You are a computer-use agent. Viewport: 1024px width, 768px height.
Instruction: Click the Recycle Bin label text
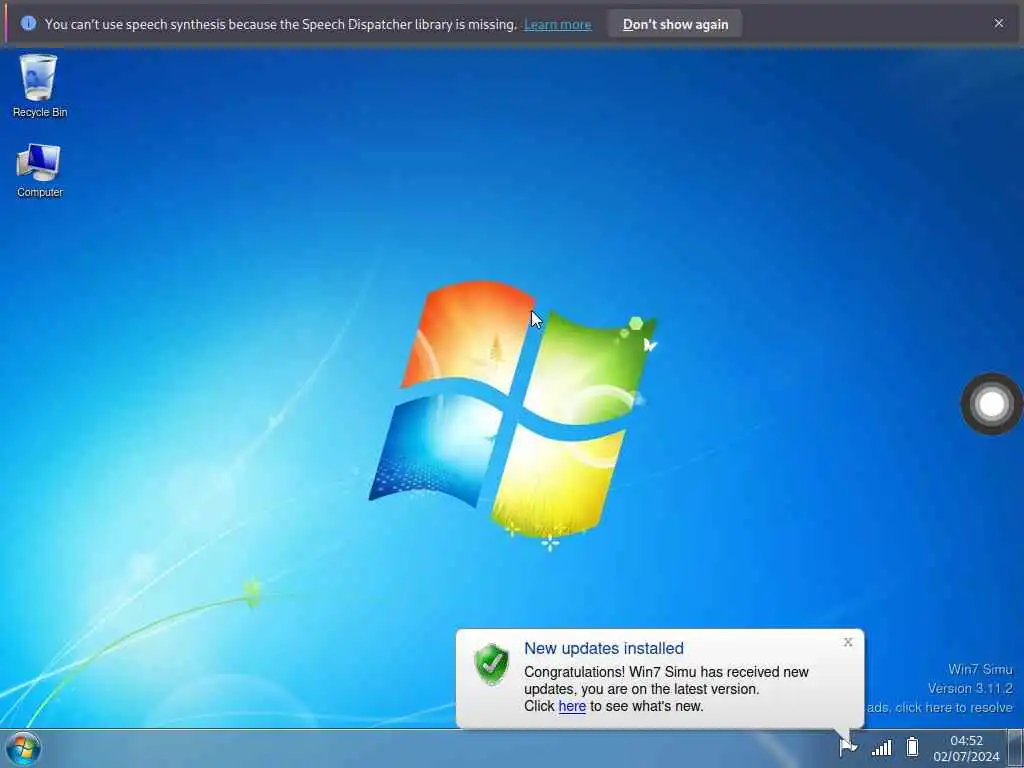pyautogui.click(x=40, y=112)
